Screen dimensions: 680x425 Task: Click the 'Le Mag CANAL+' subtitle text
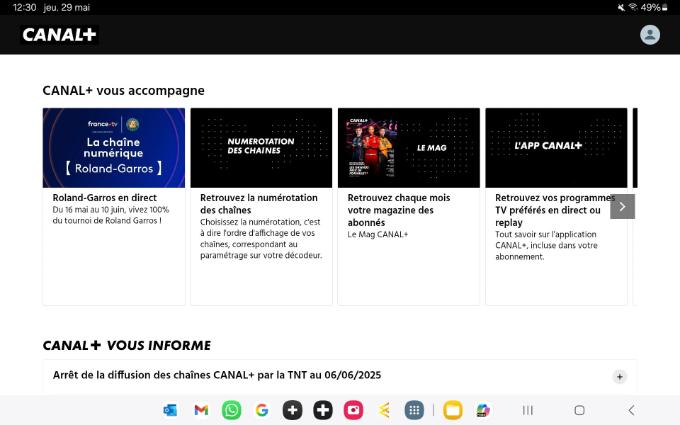click(x=378, y=235)
